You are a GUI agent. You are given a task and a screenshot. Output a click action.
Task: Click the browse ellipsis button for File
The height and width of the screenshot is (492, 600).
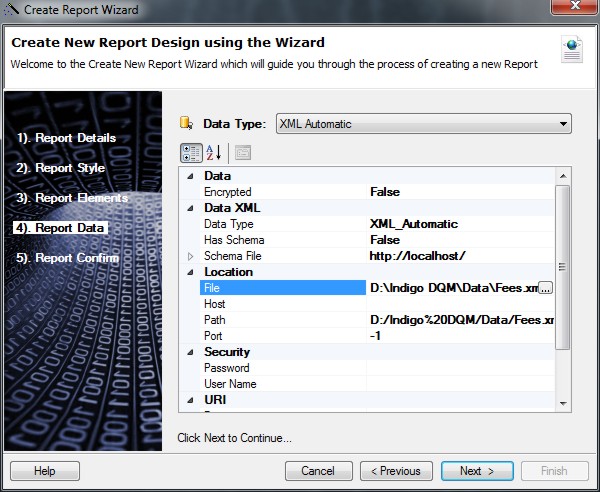[545, 288]
